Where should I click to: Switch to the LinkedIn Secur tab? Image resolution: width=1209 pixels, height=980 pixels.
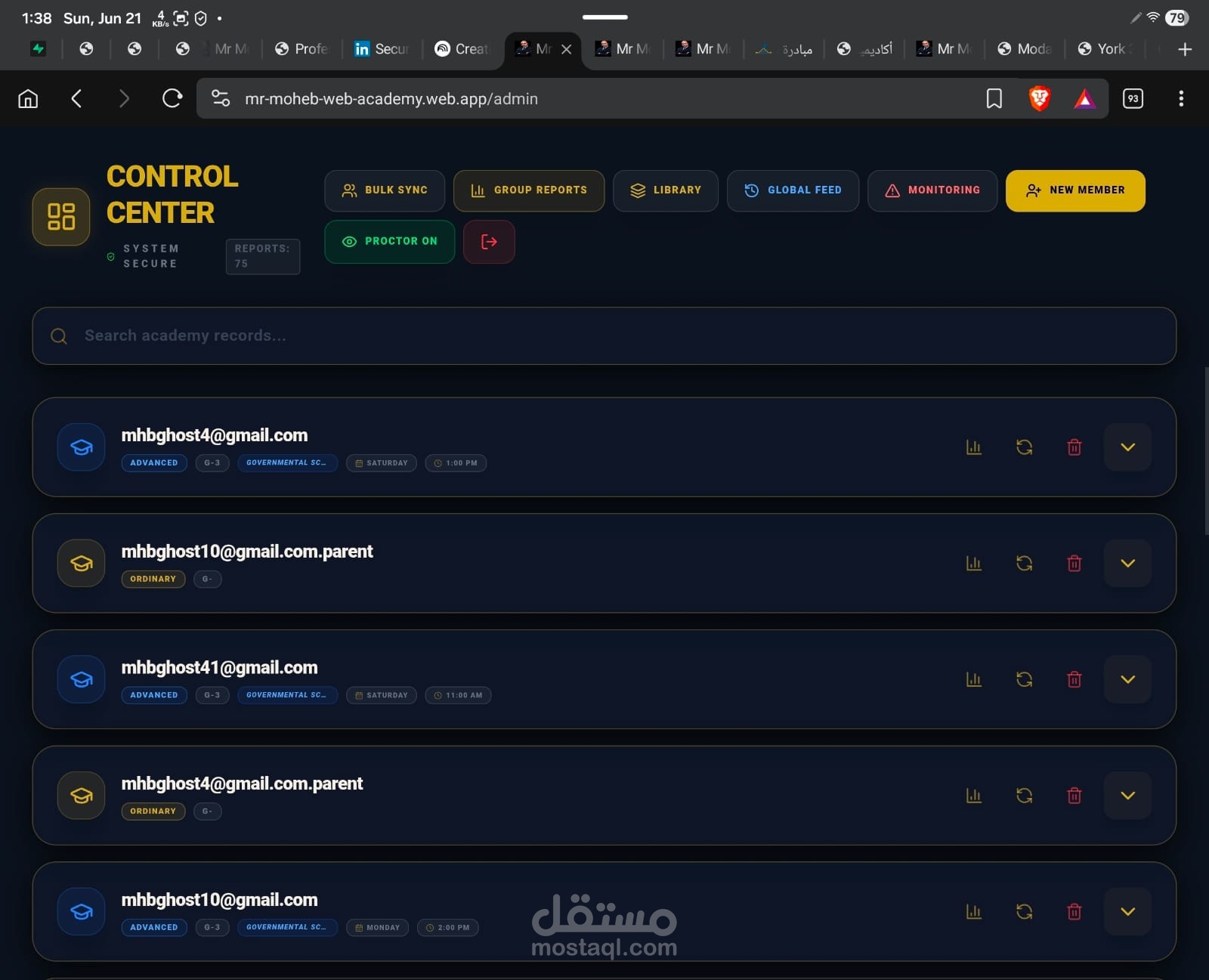tap(382, 49)
